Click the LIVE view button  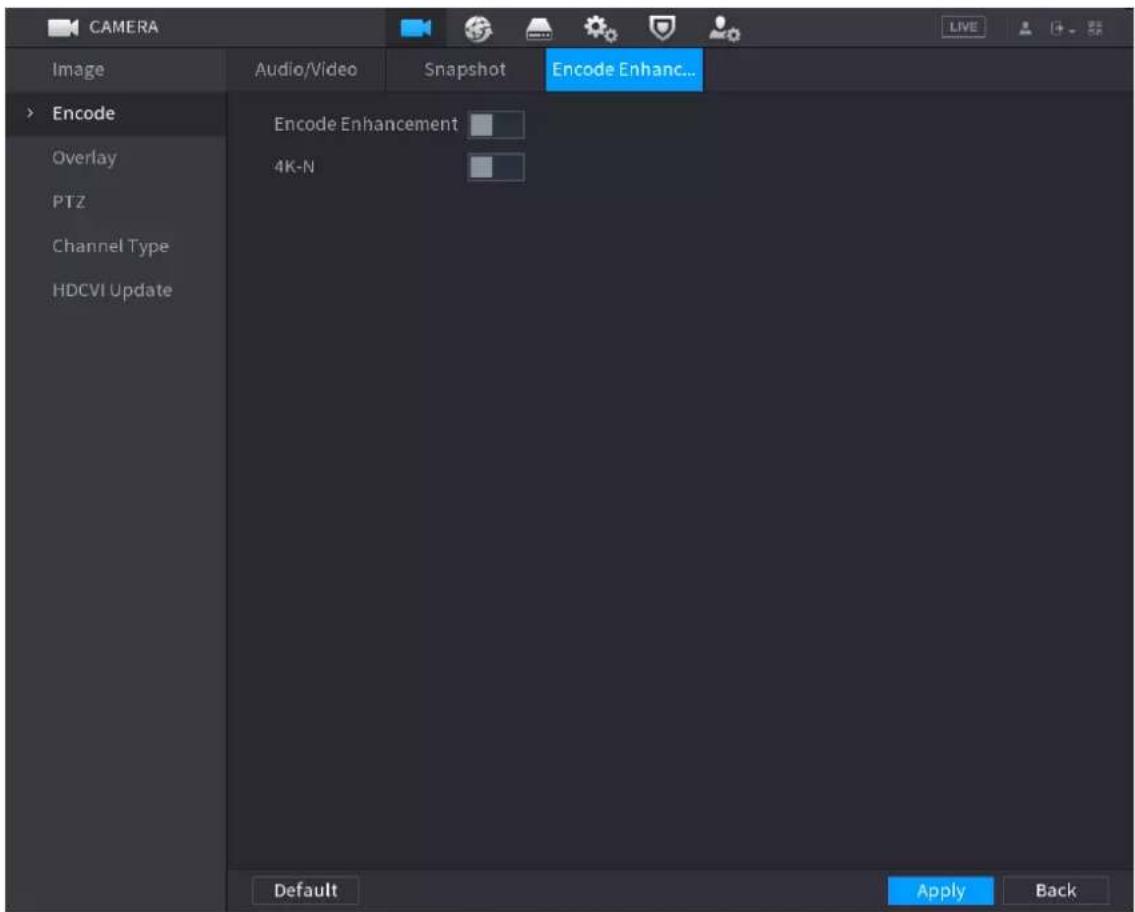tap(963, 28)
